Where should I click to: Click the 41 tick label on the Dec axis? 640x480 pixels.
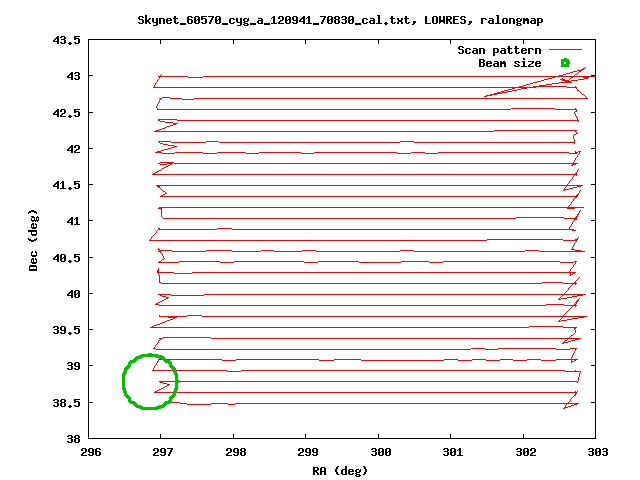(x=73, y=221)
